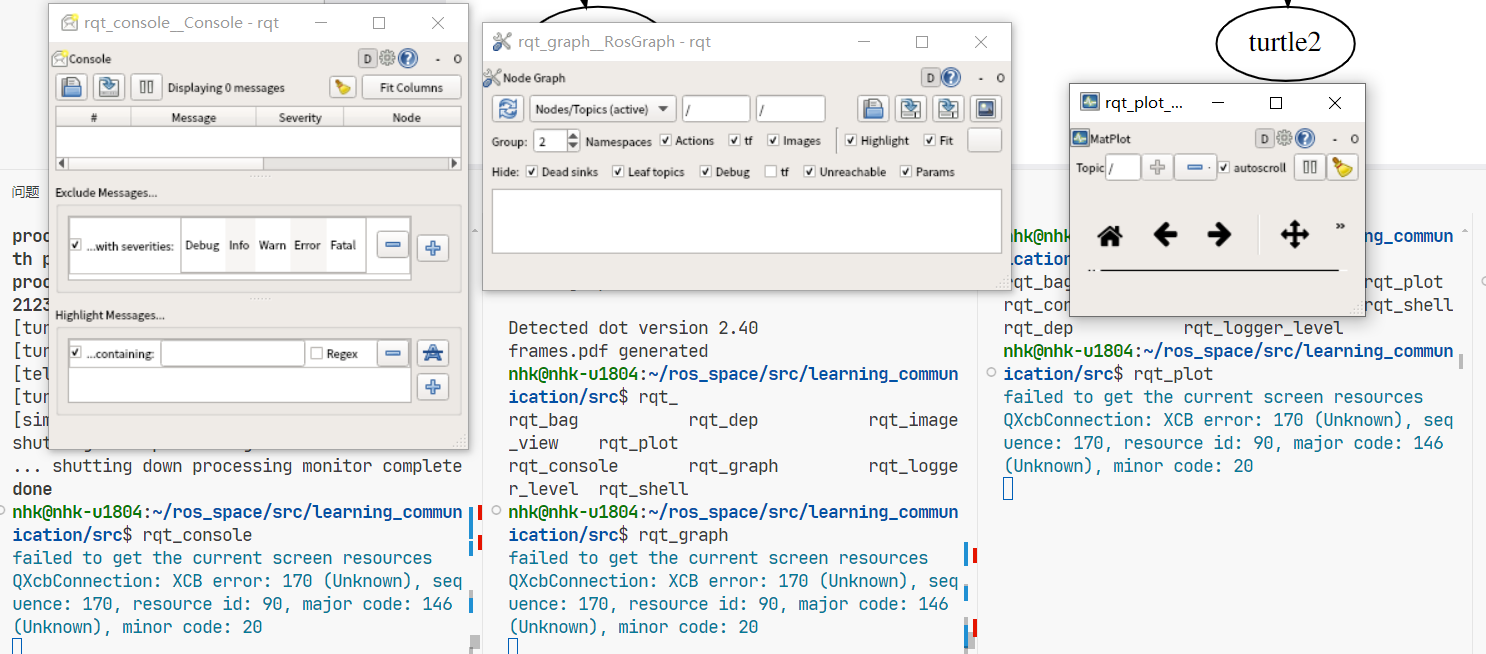1486x654 pixels.
Task: Click the first namespace filter field in Node Graph
Action: (x=716, y=109)
